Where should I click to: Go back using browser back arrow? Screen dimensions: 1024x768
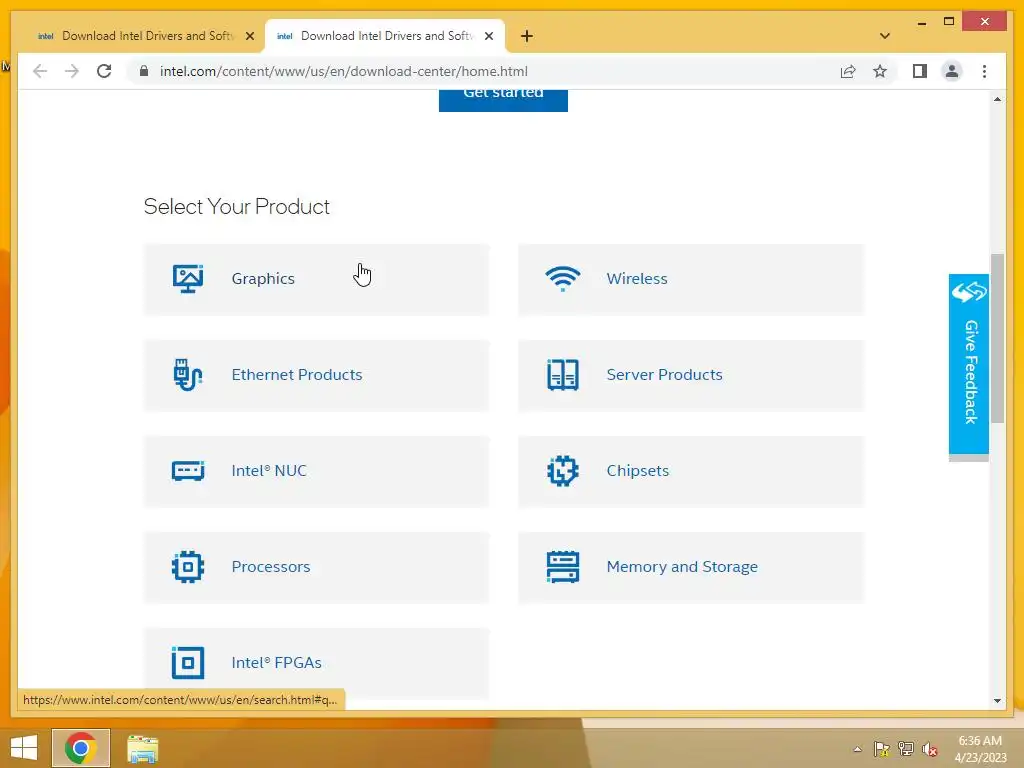click(x=40, y=71)
